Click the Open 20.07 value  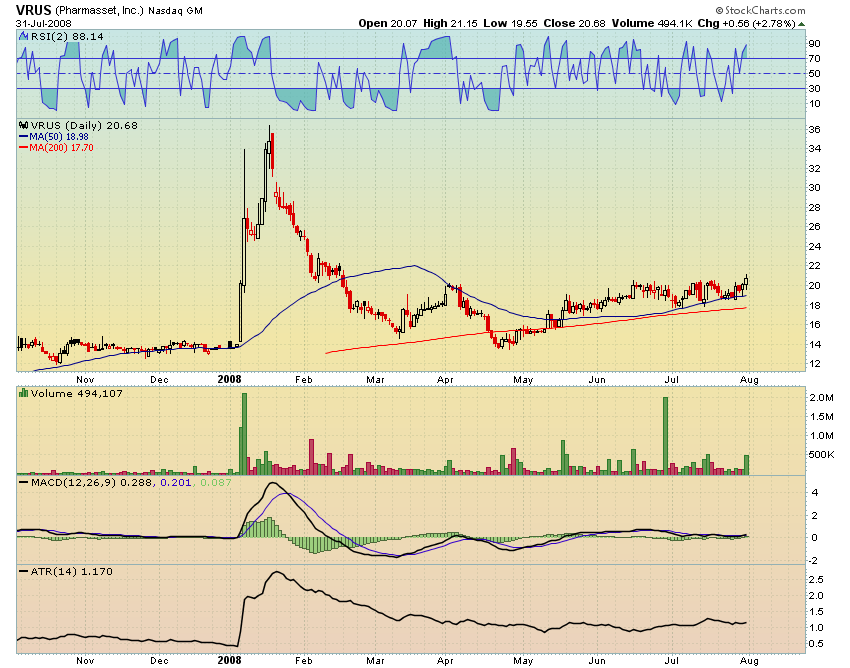tap(388, 23)
